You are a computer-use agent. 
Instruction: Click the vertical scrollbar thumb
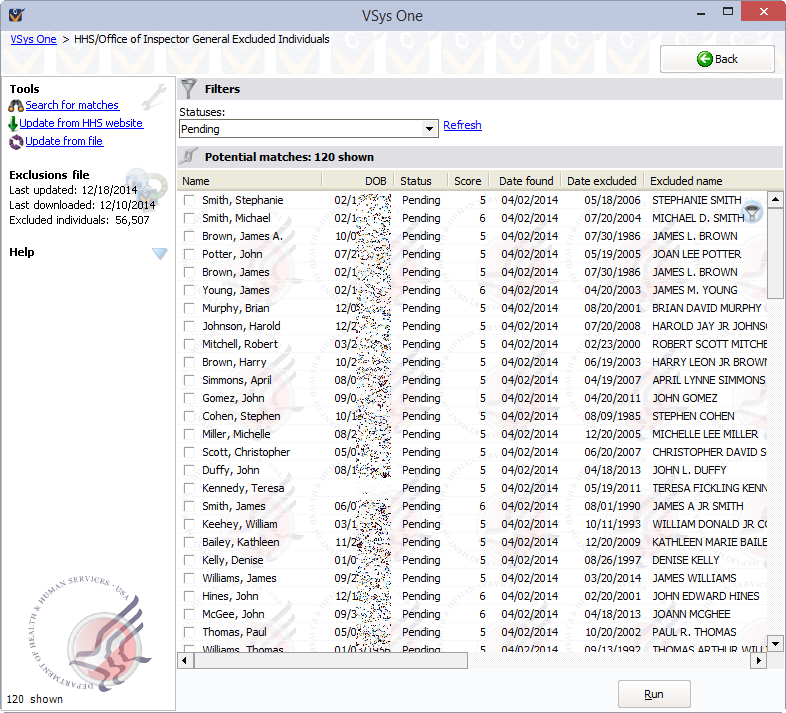point(775,254)
